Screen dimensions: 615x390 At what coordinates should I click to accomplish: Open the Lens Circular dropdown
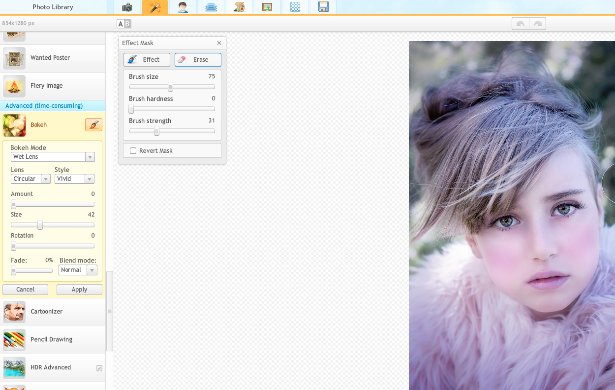point(31,179)
